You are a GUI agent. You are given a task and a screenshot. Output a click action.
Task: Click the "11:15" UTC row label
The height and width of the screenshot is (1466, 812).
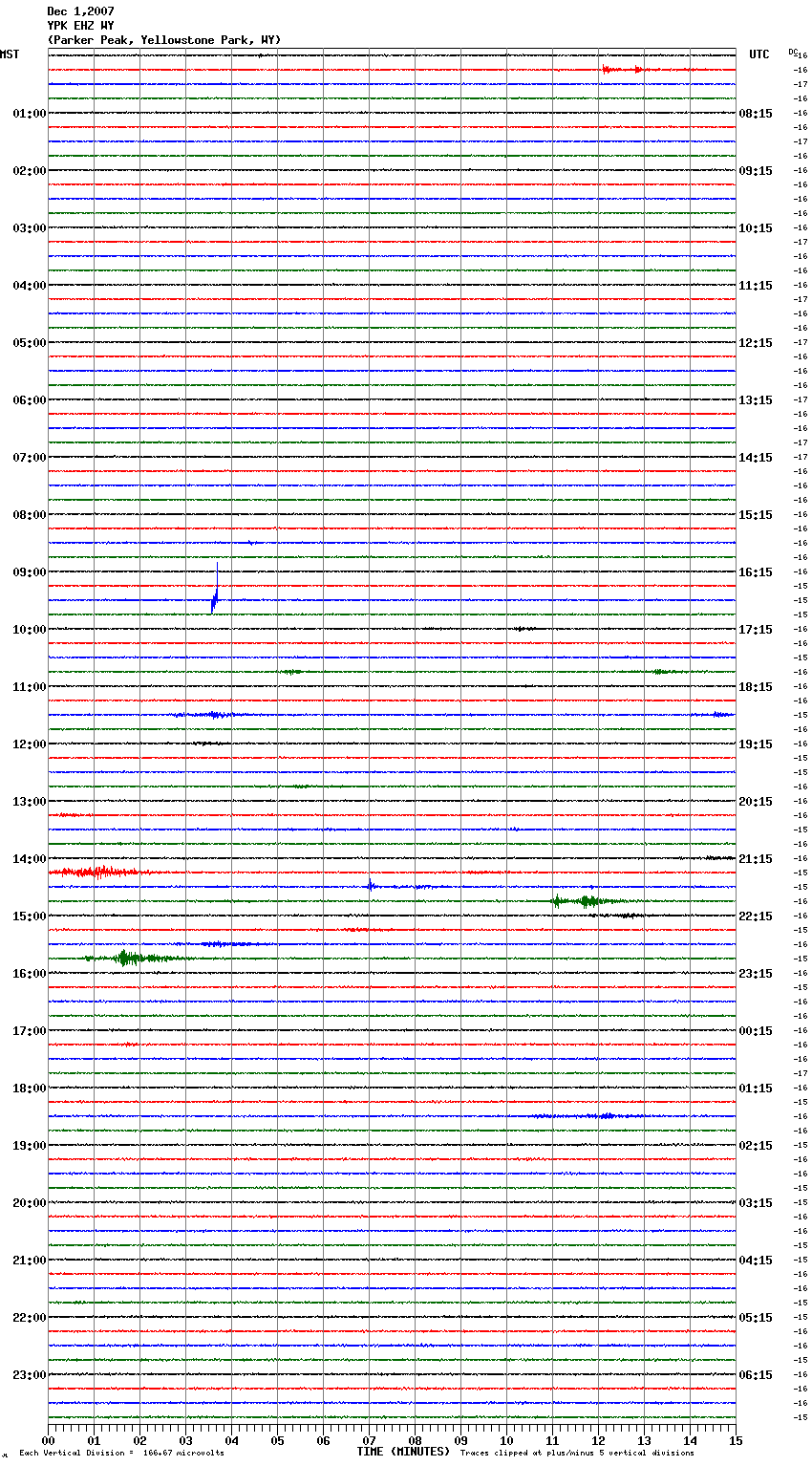[x=756, y=286]
